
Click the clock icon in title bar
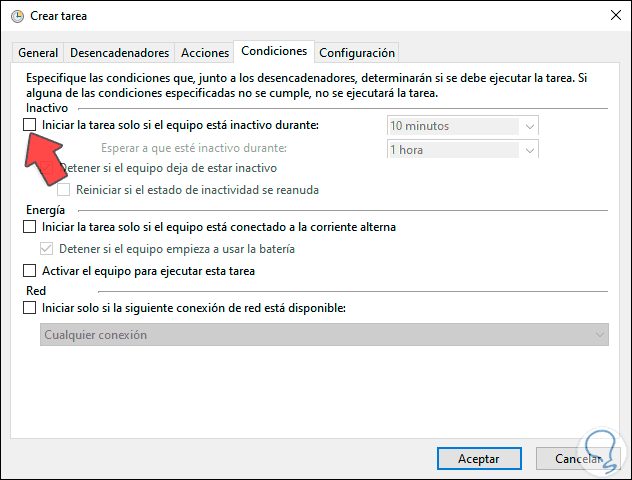[x=16, y=16]
